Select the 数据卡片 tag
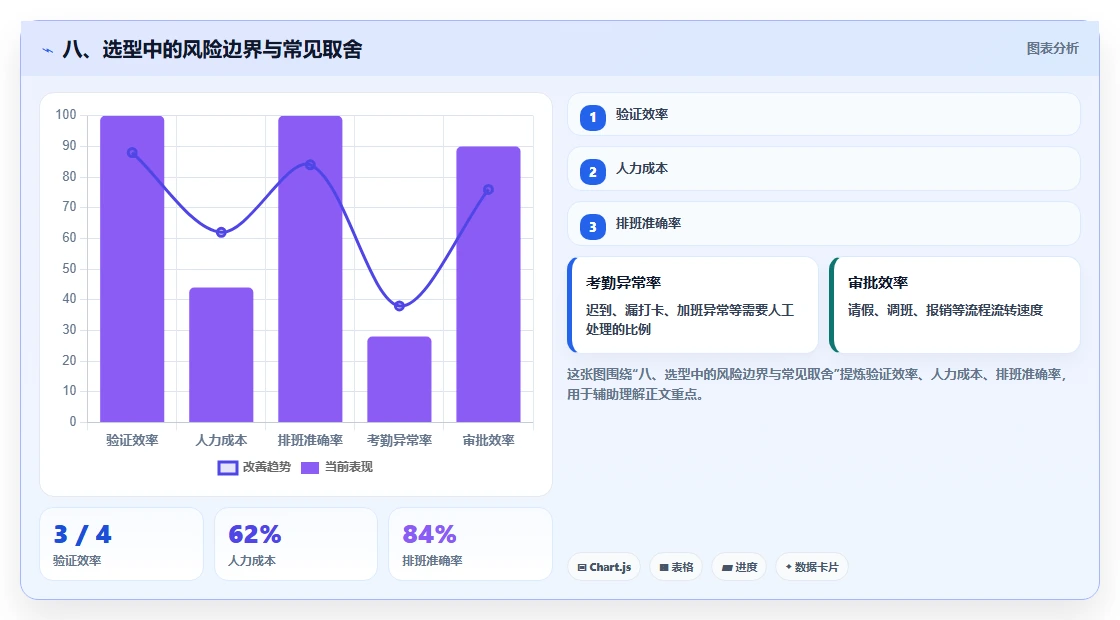Screen dimensions: 1120x620 [x=811, y=567]
